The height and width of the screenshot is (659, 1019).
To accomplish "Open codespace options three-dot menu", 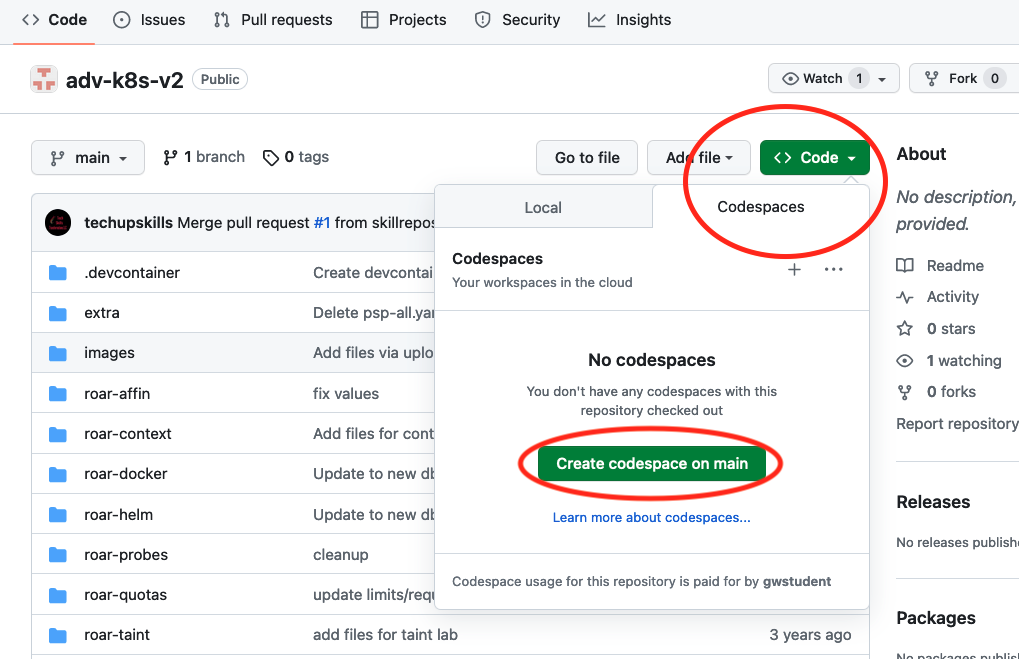I will (x=833, y=269).
